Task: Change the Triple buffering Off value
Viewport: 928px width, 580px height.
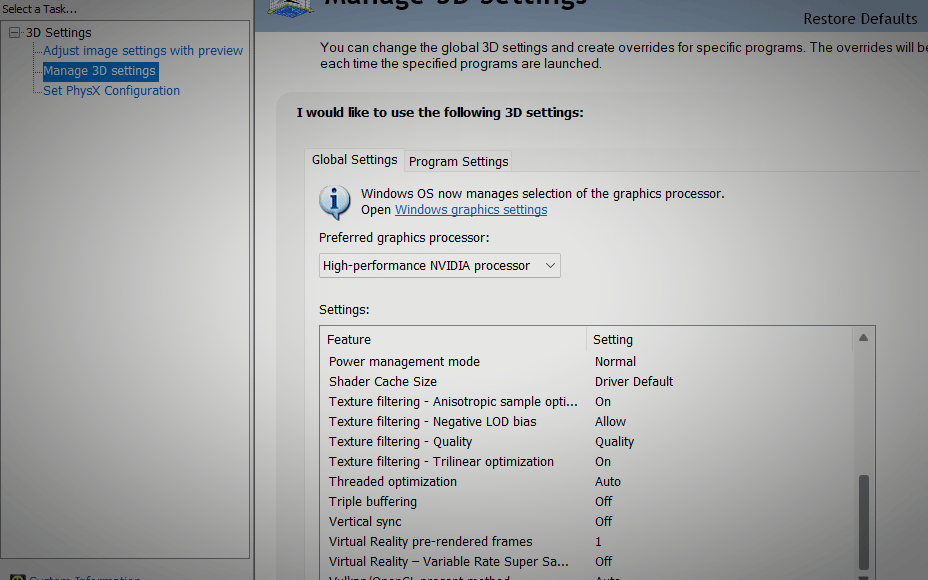Action: (x=604, y=502)
